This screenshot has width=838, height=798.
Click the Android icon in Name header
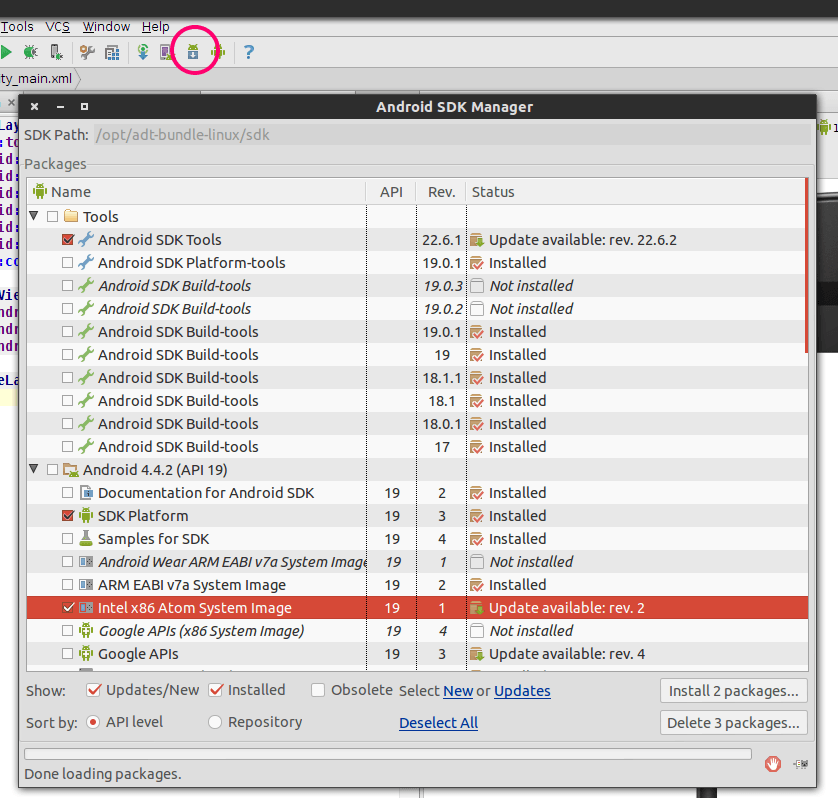pos(40,191)
